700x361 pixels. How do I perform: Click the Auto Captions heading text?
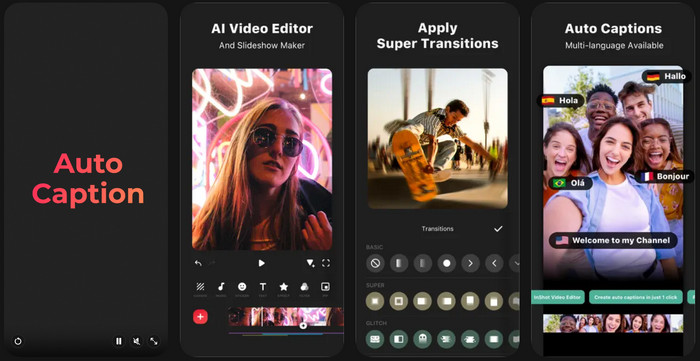(613, 29)
